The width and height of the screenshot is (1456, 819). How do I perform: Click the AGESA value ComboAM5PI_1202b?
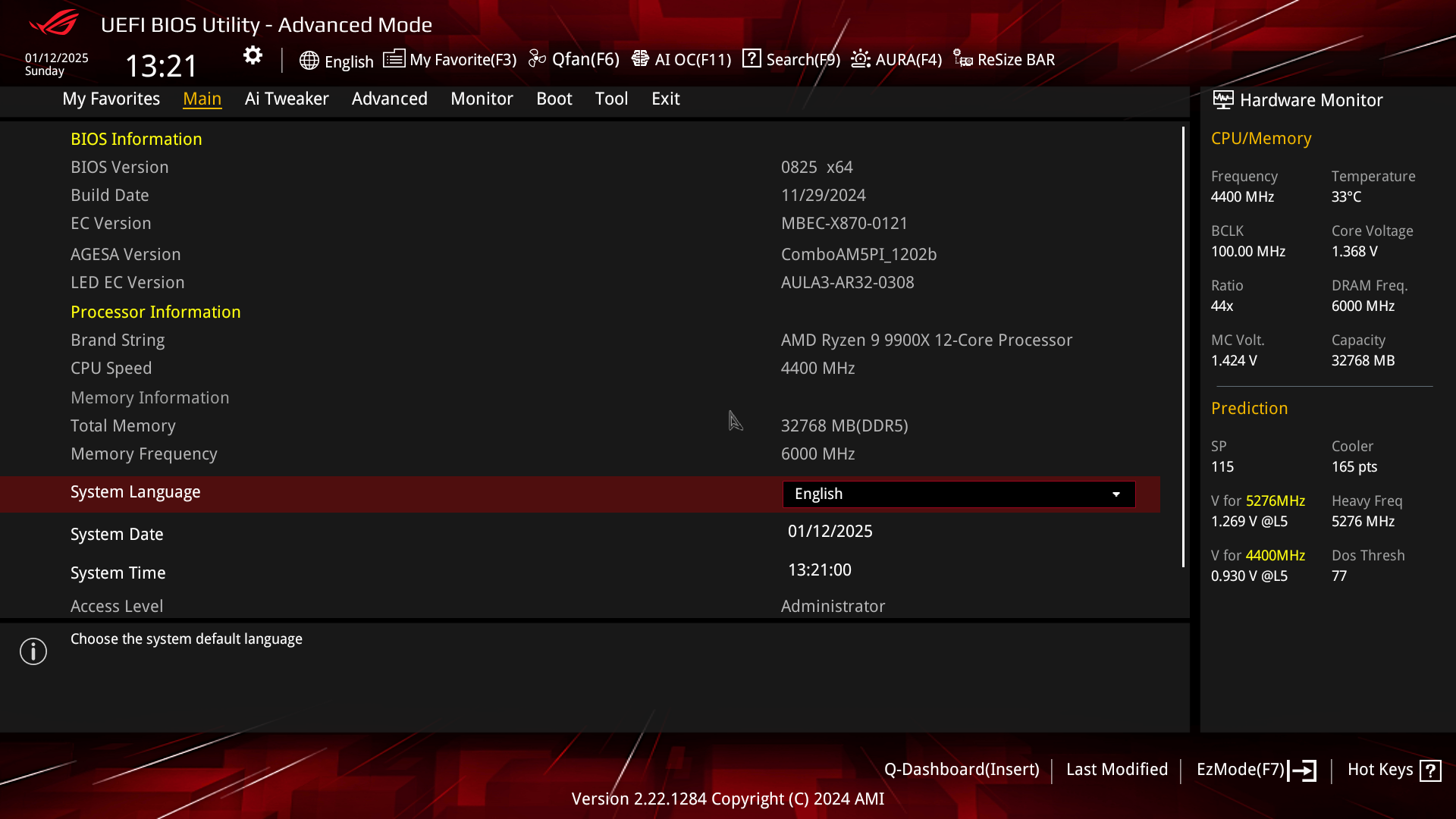[859, 254]
